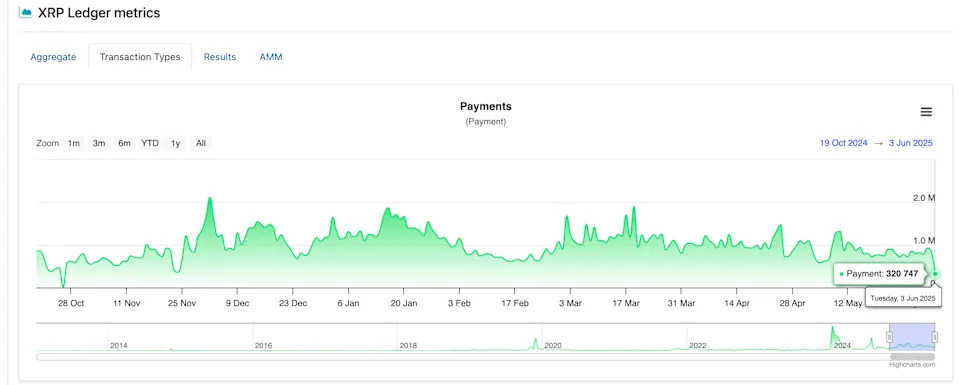959x385 pixels.
Task: Click the 28 Oct x-axis label
Action: [71, 303]
